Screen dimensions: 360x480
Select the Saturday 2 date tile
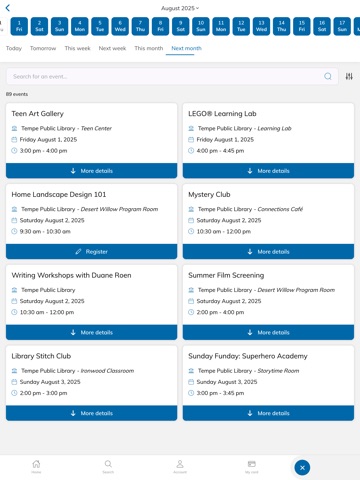(x=39, y=26)
